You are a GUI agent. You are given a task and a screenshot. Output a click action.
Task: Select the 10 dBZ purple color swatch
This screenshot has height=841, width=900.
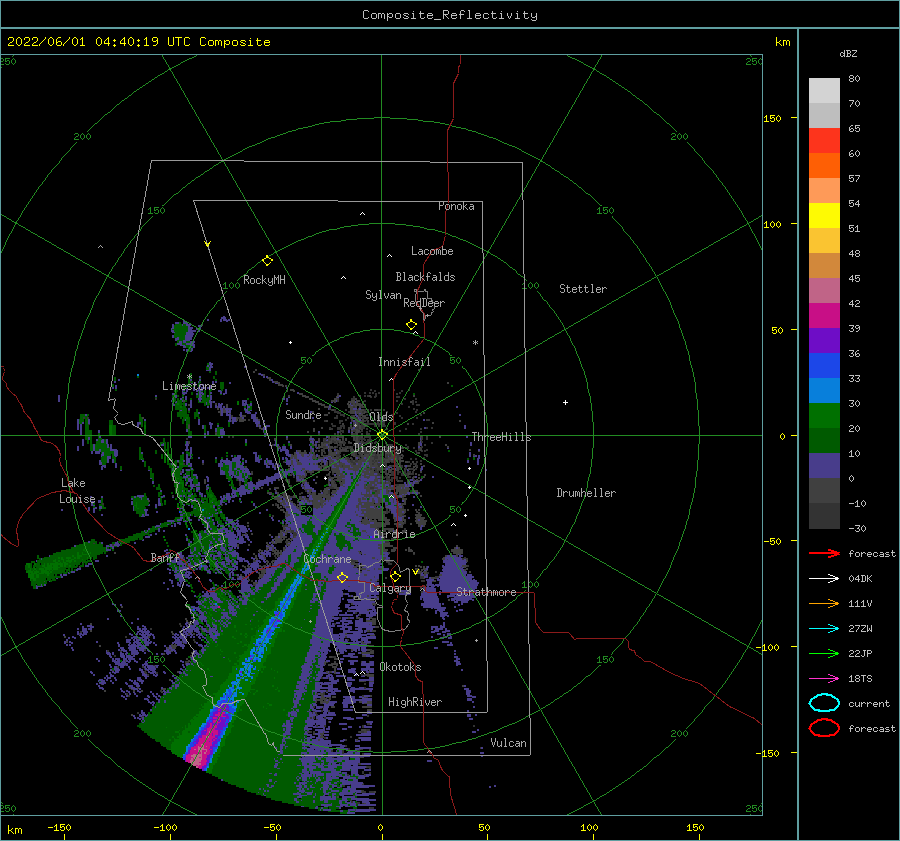click(824, 466)
